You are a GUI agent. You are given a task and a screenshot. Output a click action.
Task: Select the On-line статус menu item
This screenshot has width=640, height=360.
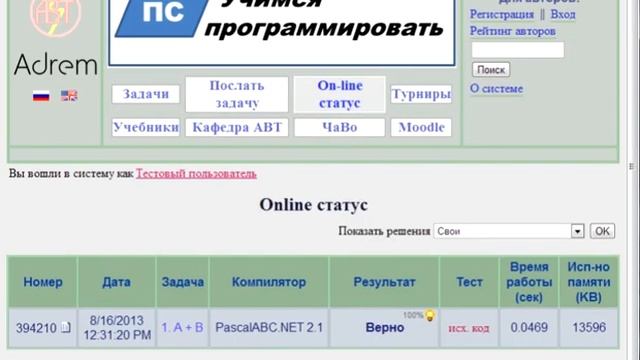coord(340,94)
